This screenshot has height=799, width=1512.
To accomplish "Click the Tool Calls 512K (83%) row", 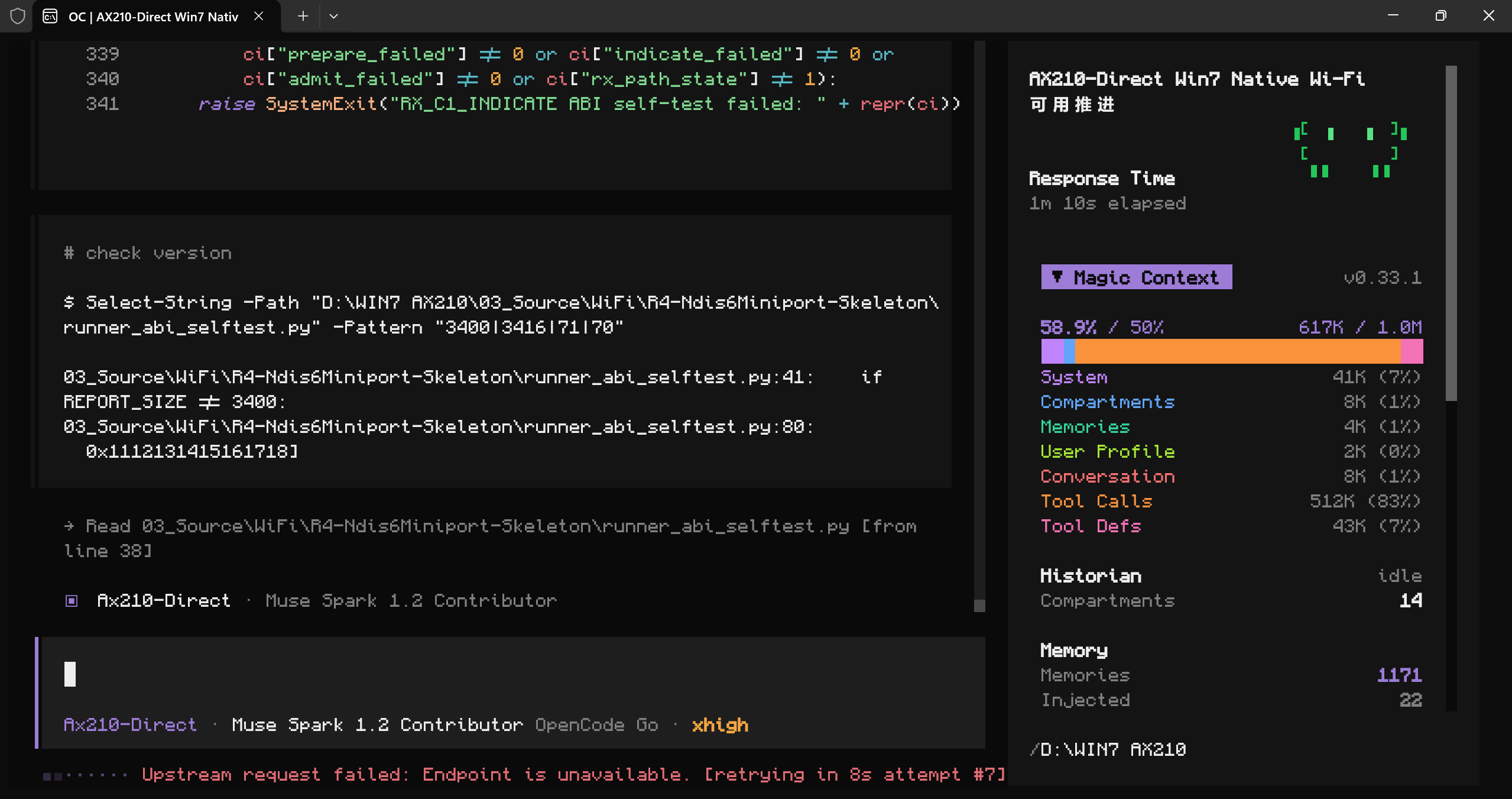I will [x=1231, y=501].
